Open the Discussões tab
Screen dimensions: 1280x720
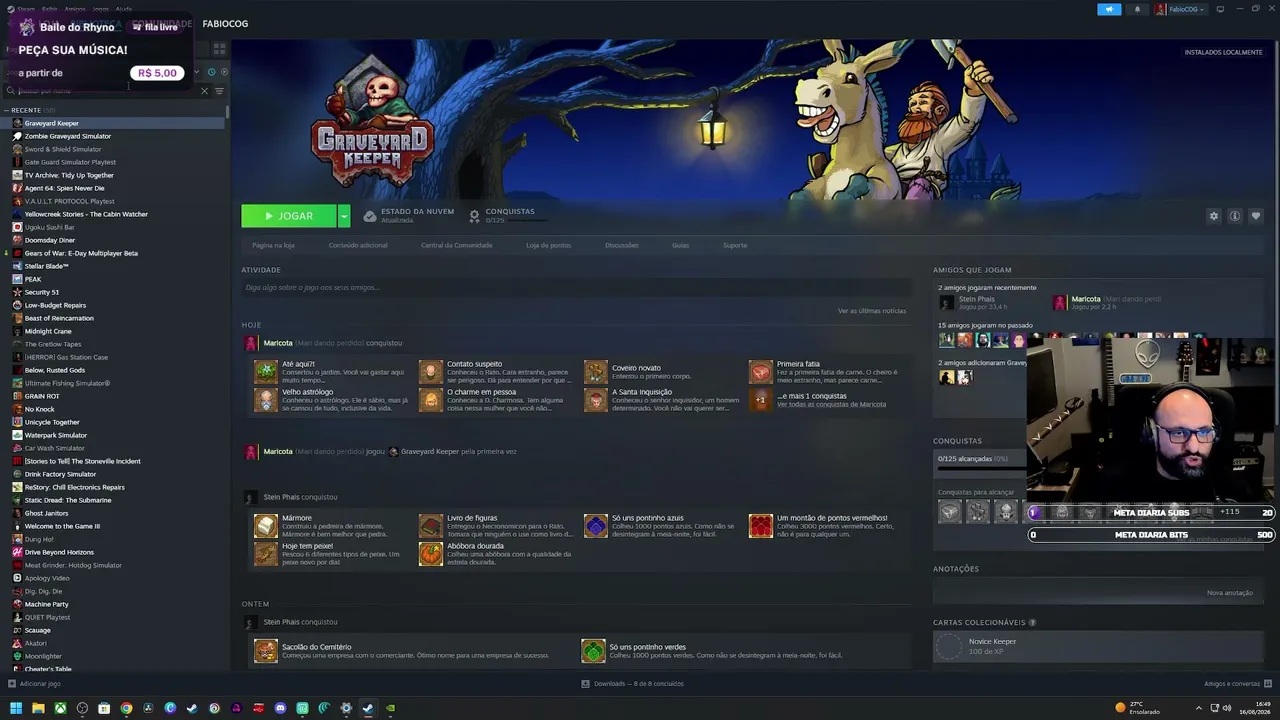pos(622,245)
